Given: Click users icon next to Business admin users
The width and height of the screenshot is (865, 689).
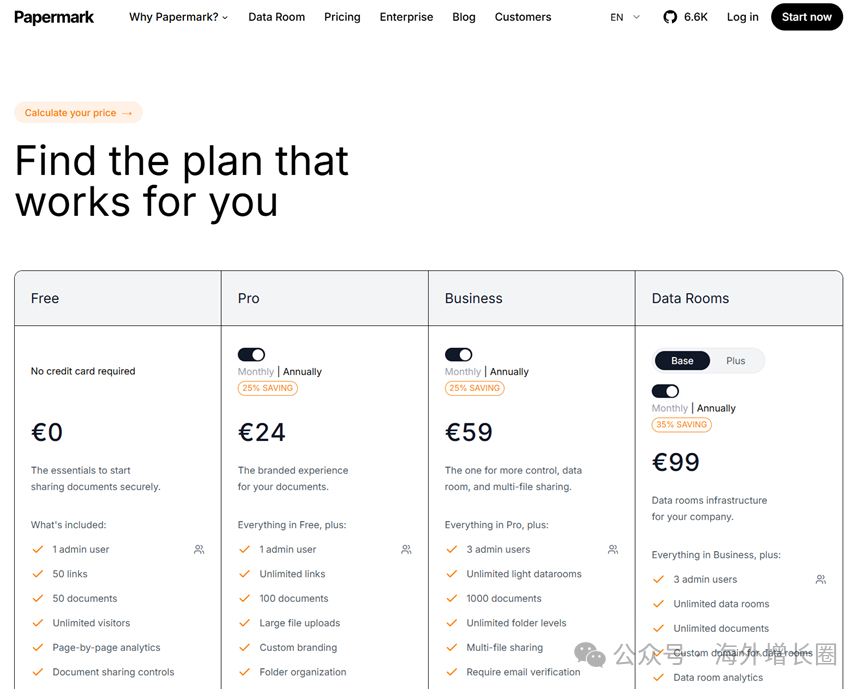Looking at the screenshot, I should (x=613, y=549).
